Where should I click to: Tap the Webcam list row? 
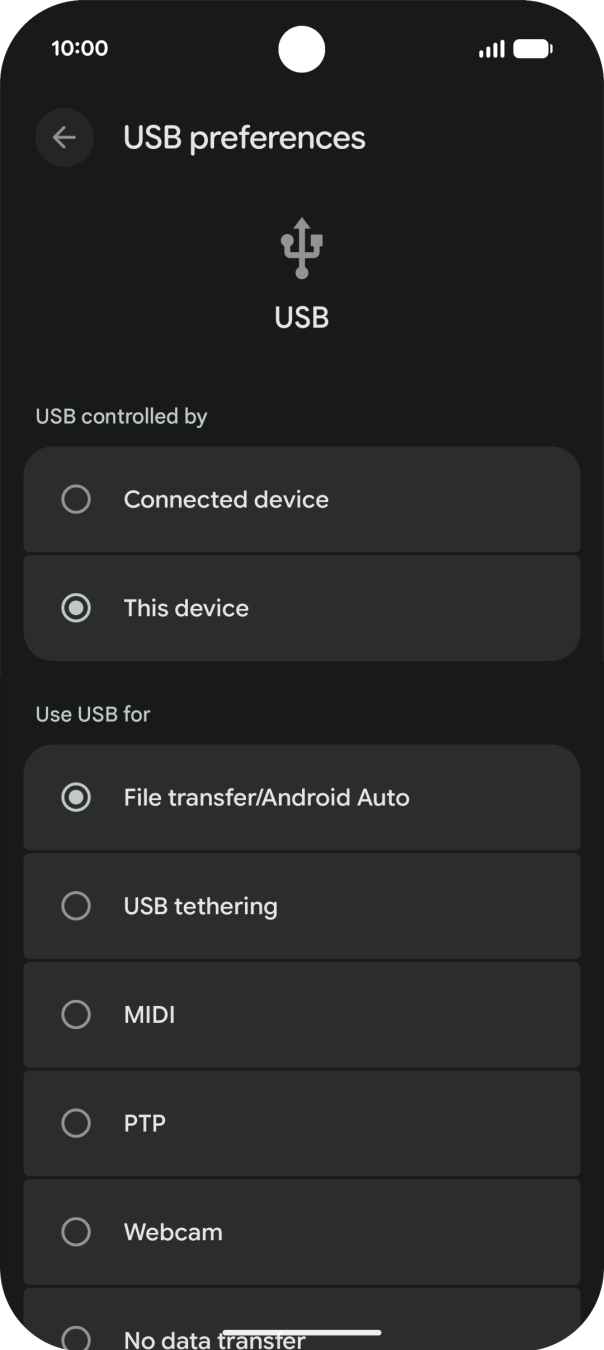point(301,1232)
